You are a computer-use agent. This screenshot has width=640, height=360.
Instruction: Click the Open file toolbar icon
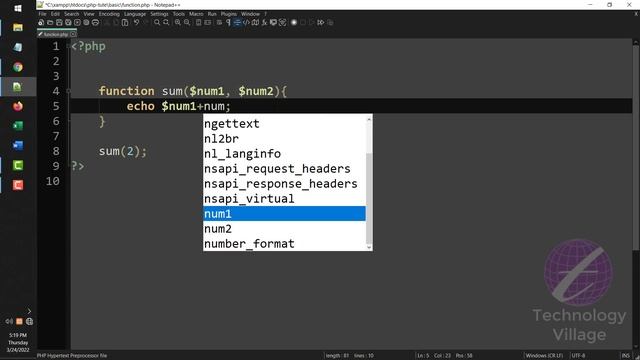click(50, 22)
